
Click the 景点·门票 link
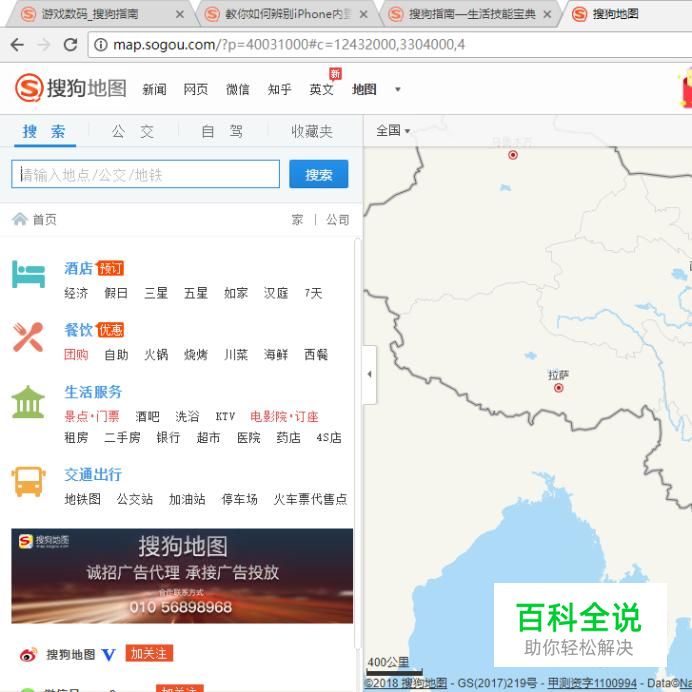92,416
